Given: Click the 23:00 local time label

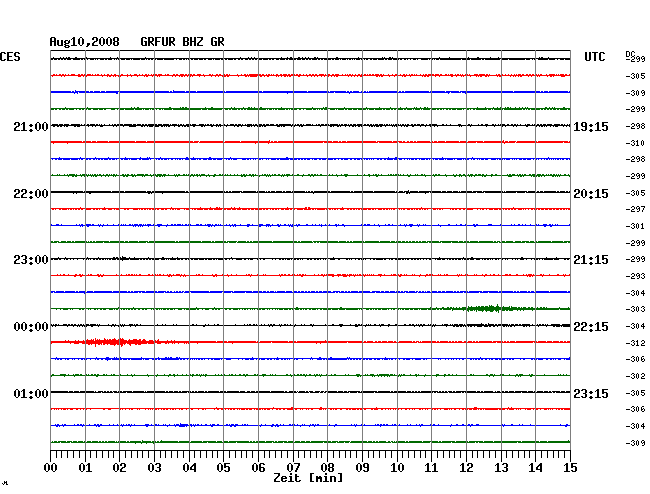Looking at the screenshot, I should (31, 260).
